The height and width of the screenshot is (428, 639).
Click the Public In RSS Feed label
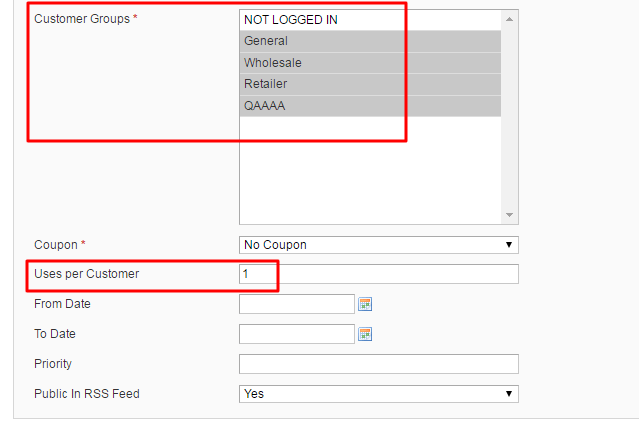point(86,394)
